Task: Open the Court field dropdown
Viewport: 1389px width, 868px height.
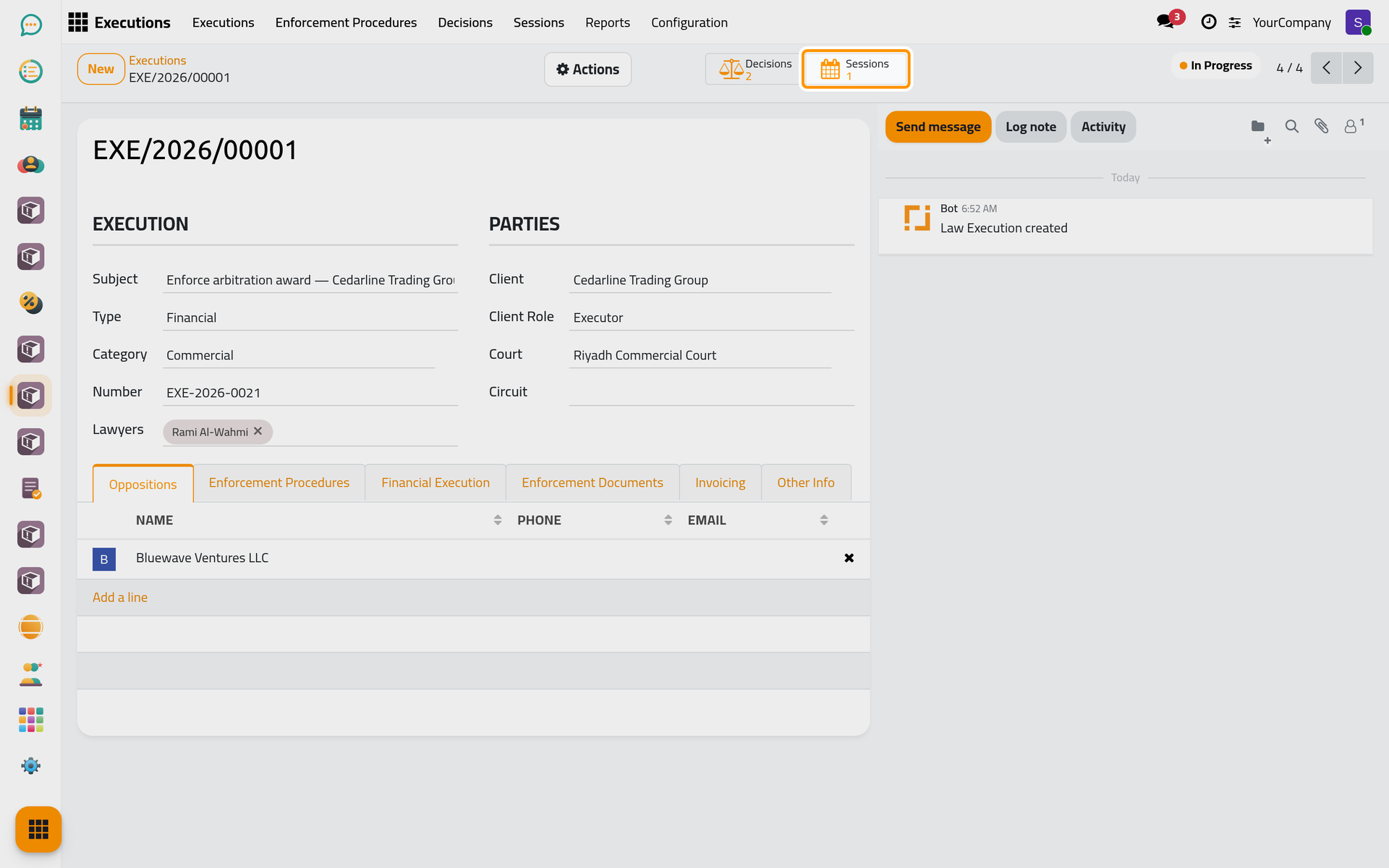Action: pos(700,355)
